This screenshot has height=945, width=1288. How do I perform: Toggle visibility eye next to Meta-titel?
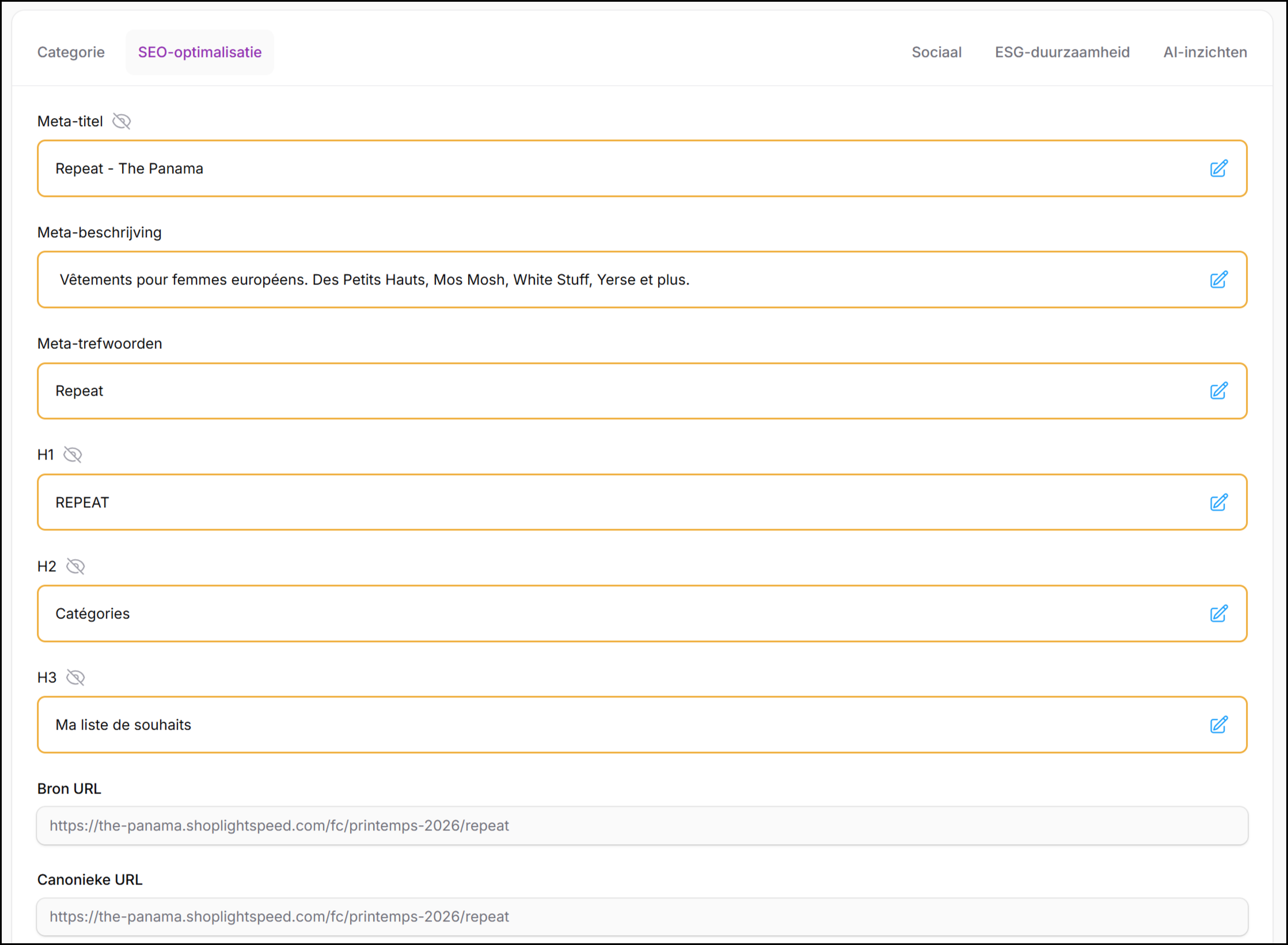click(121, 122)
